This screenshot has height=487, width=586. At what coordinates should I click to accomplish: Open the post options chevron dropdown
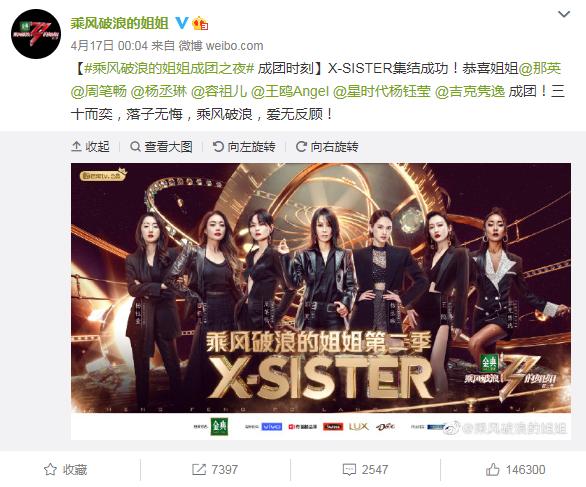[x=564, y=15]
